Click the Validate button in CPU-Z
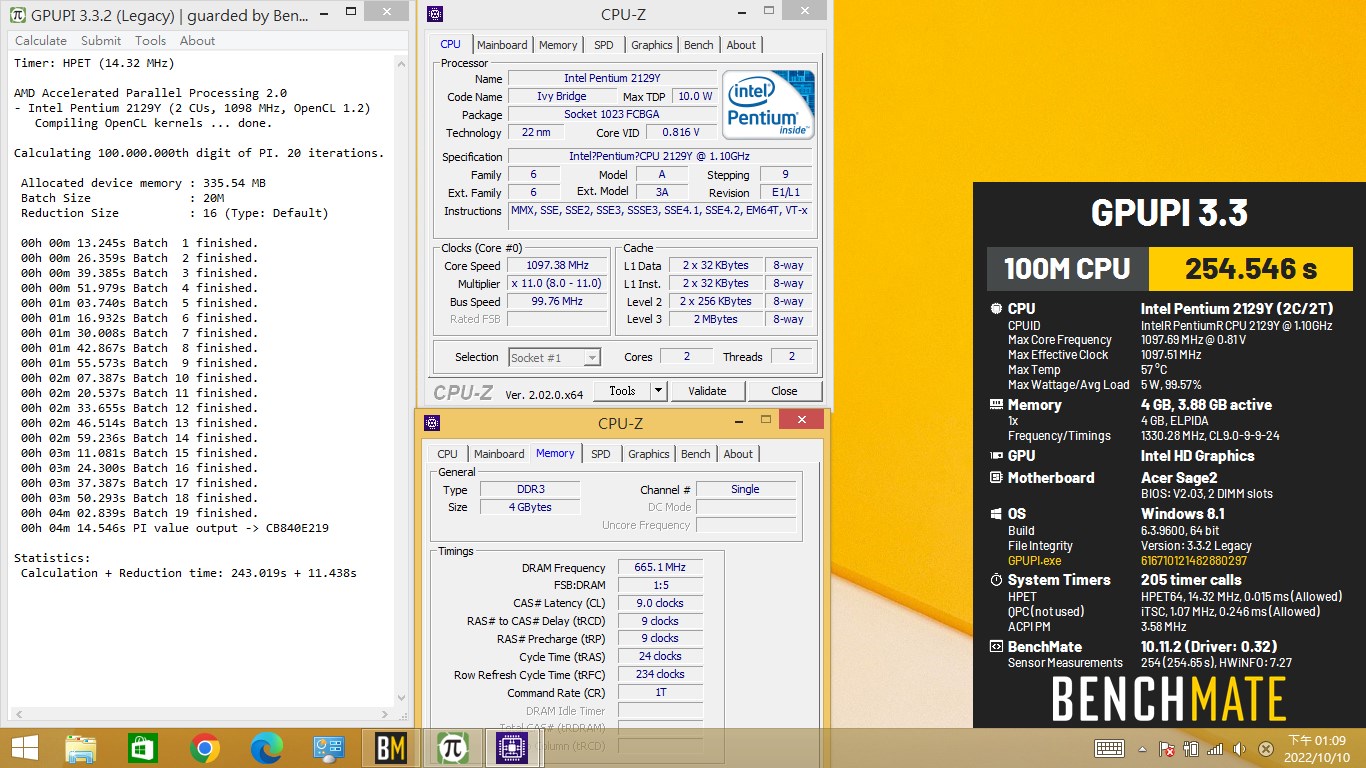Screen dimensions: 1366x768 pos(707,391)
